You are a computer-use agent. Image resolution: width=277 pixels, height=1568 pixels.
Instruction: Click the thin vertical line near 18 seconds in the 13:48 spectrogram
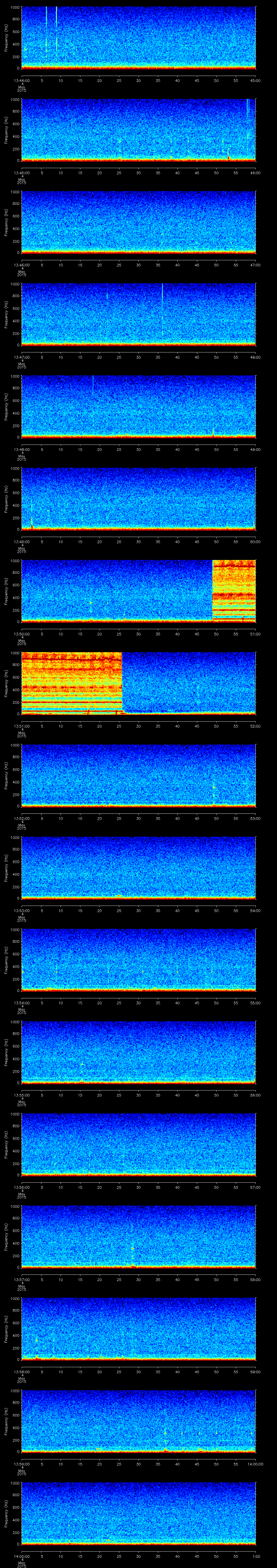93,396
